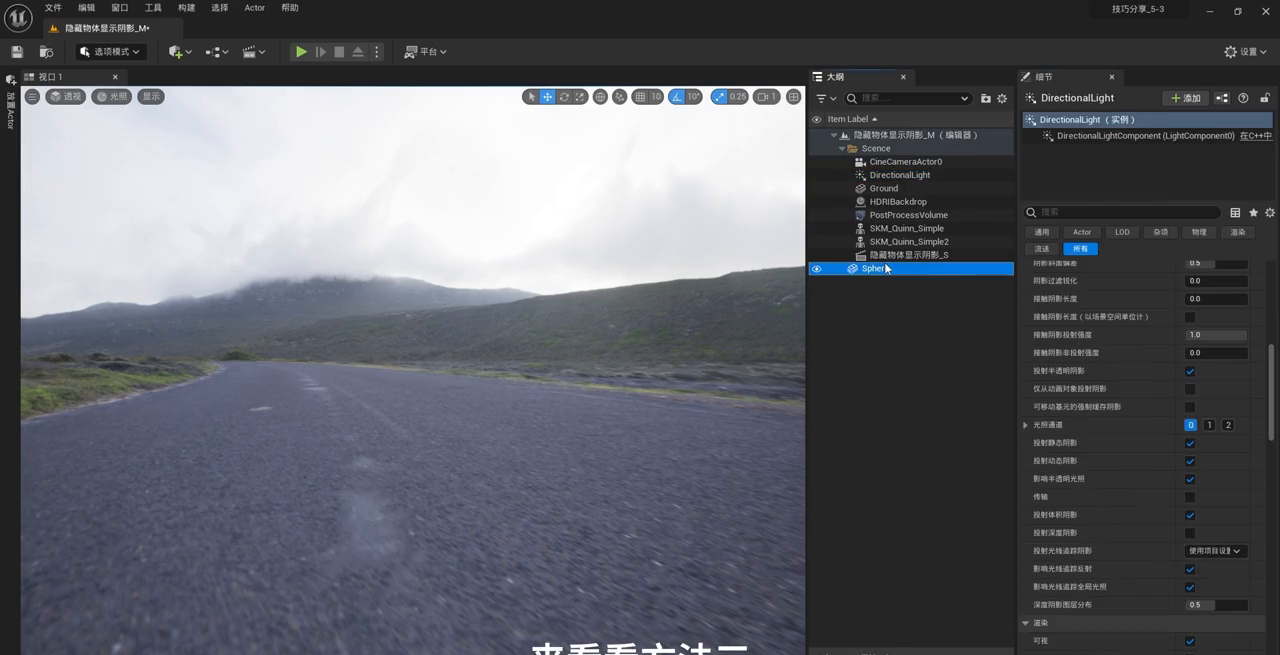Open the 选项模式 mode dropdown
The height and width of the screenshot is (655, 1280).
point(111,52)
